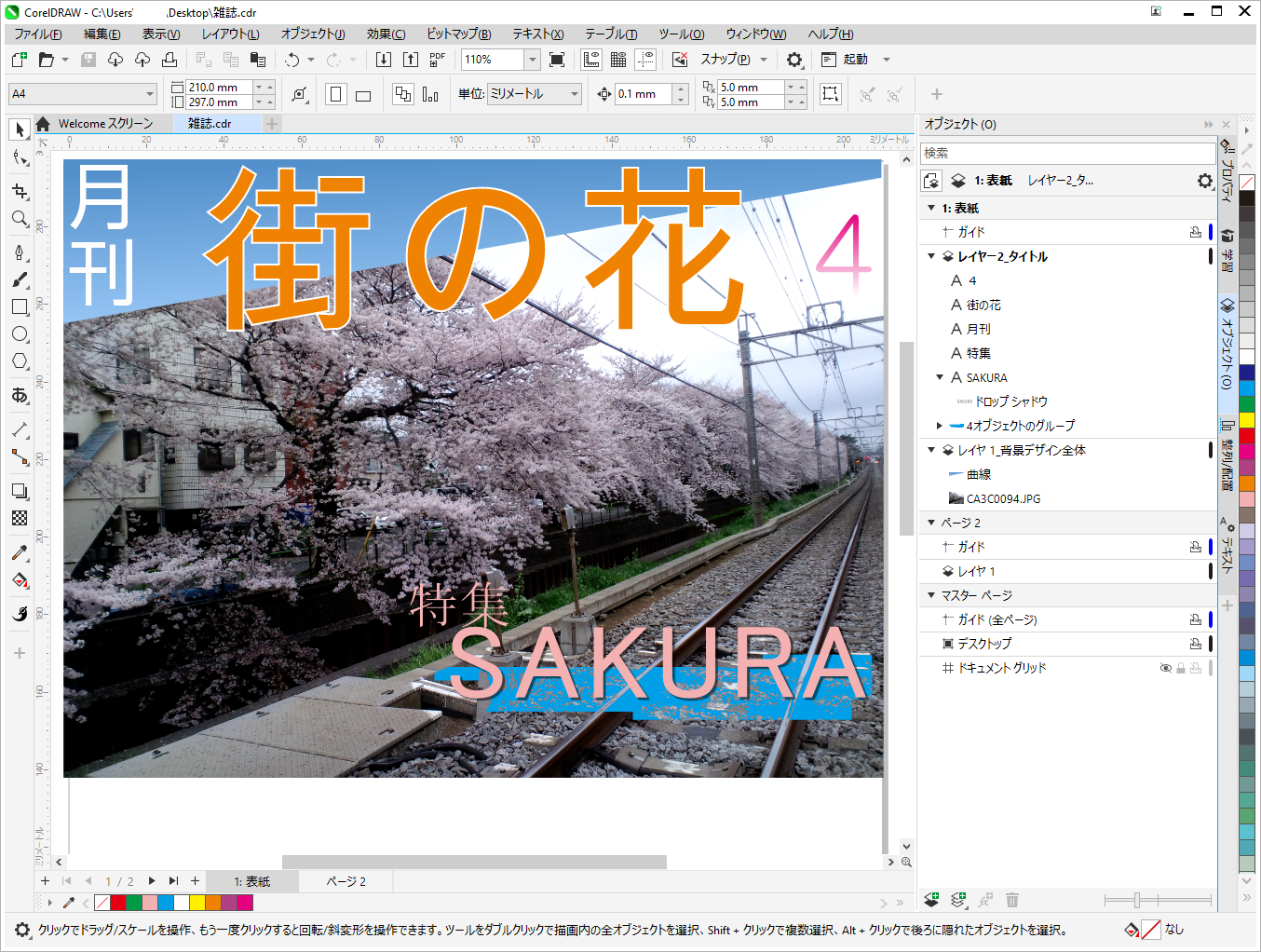Select the Zoom magnifier tool
Viewport: 1261px width, 952px height.
20,219
